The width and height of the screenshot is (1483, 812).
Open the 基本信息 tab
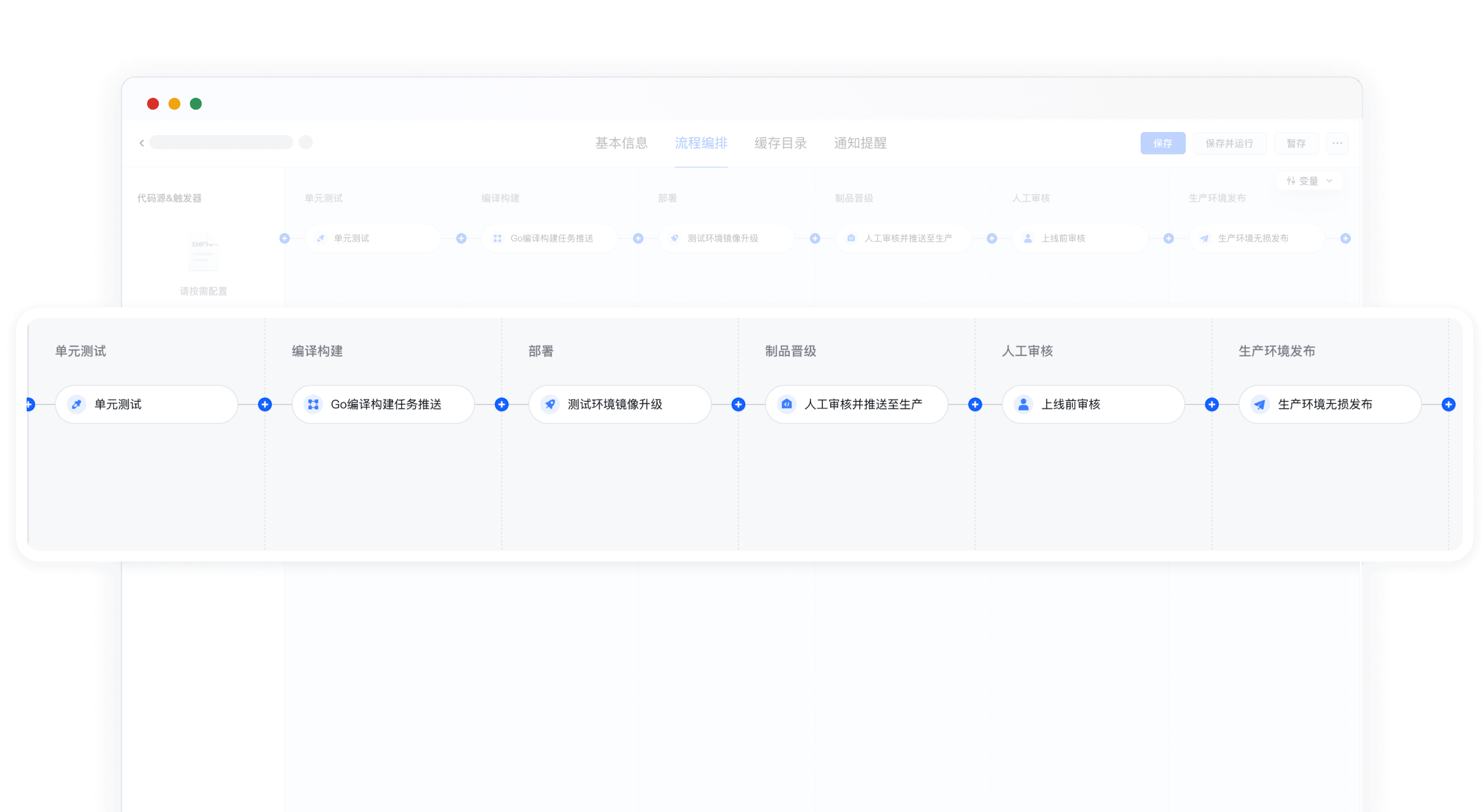tap(621, 143)
